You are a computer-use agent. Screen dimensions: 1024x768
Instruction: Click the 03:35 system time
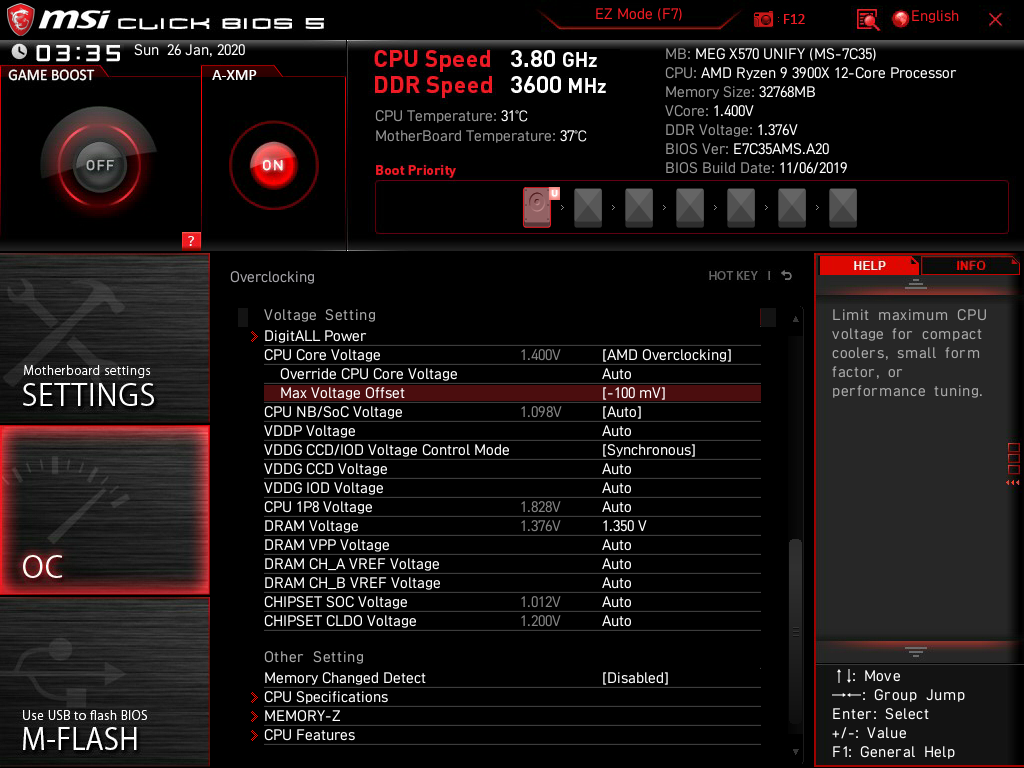coord(78,53)
